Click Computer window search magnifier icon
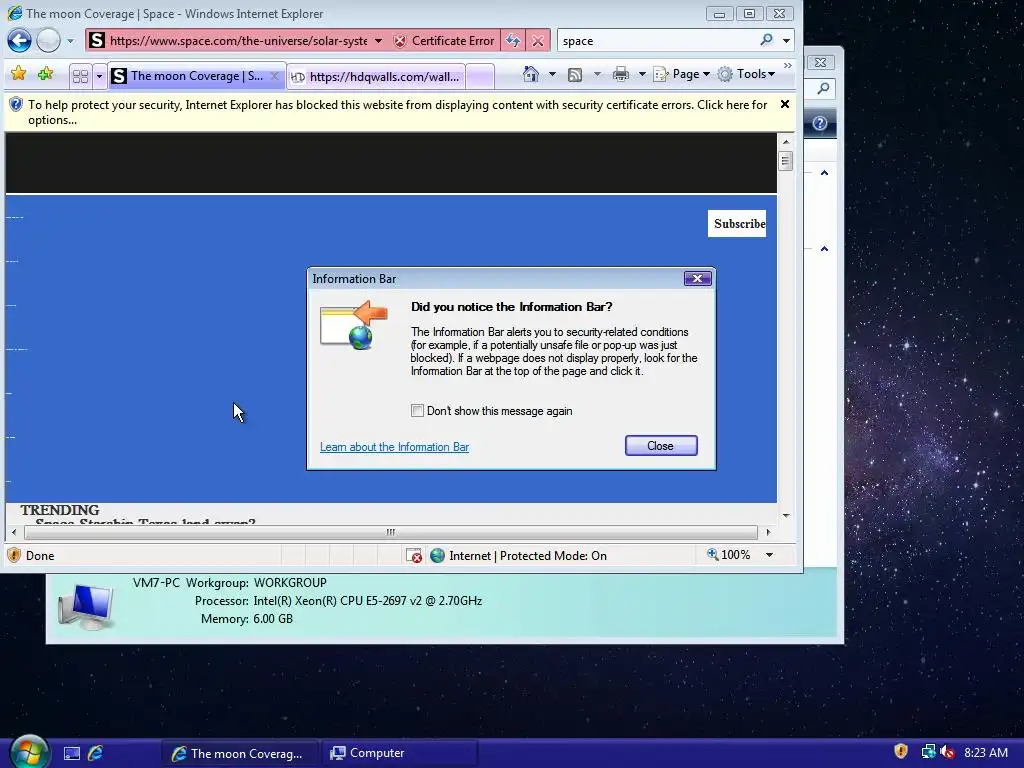The width and height of the screenshot is (1024, 768). (824, 88)
